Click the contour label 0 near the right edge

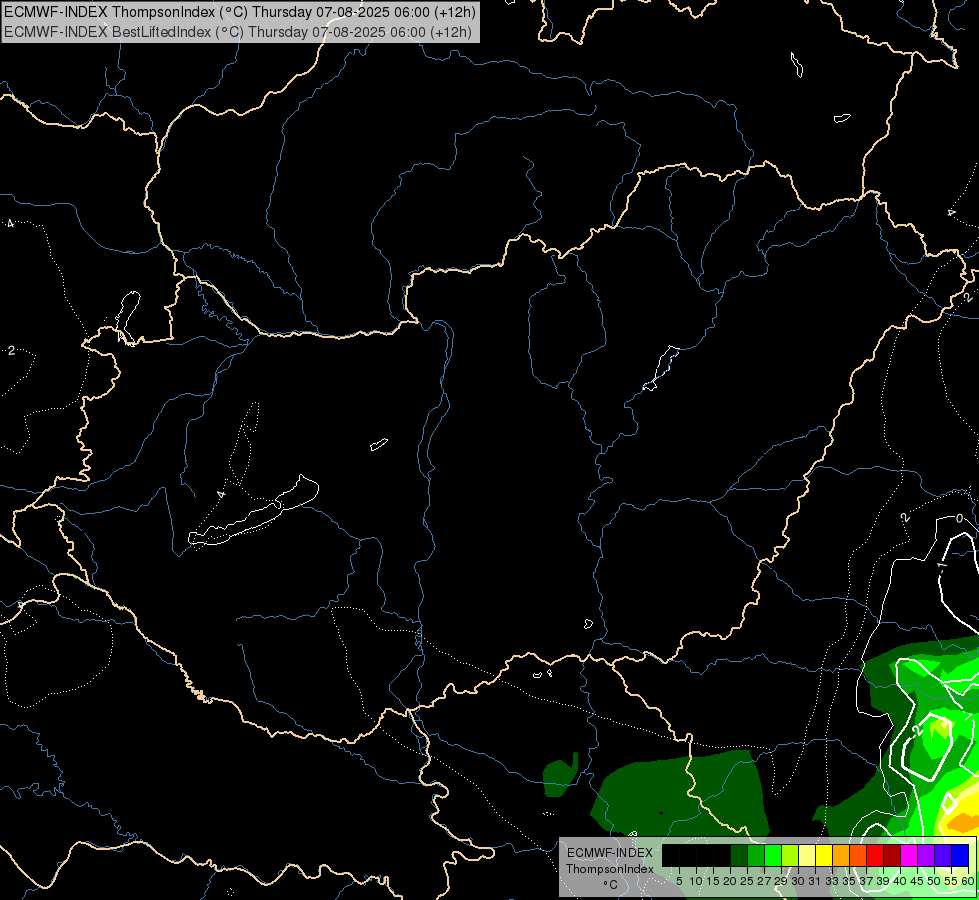[x=960, y=518]
